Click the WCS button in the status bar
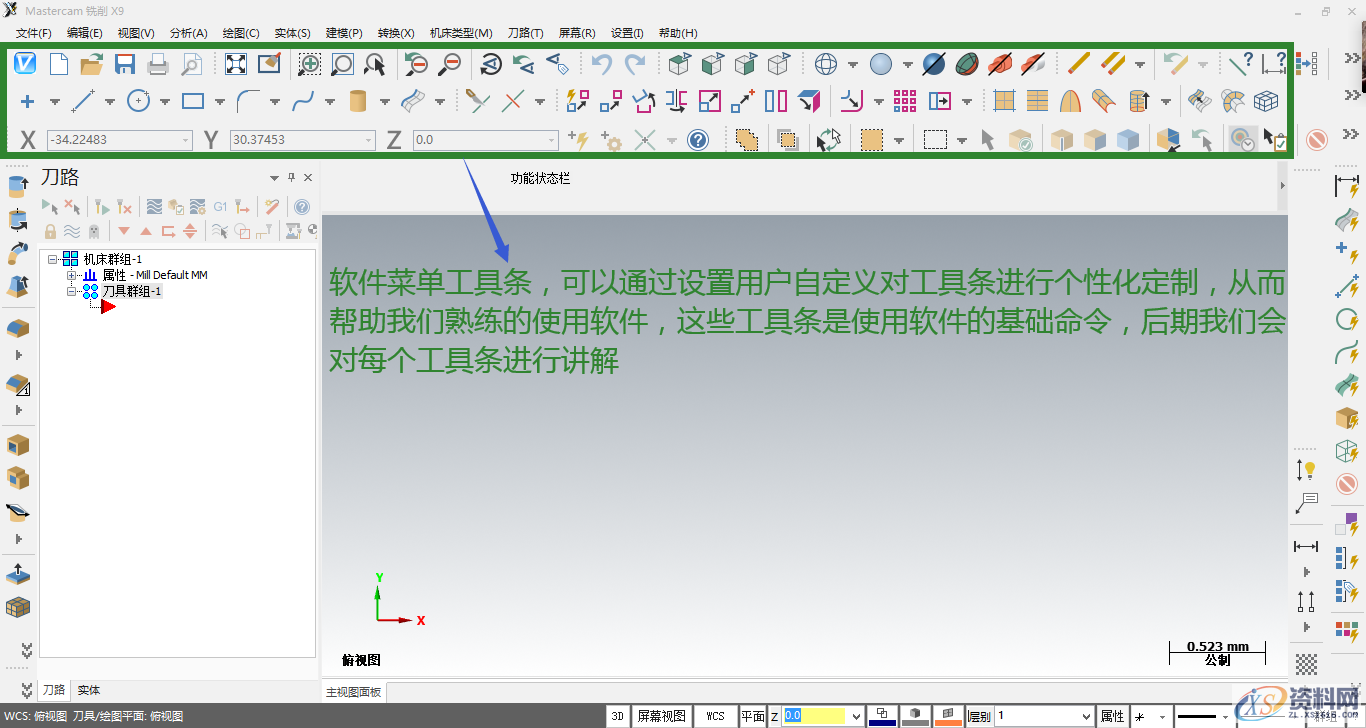This screenshot has height=728, width=1366. coord(715,716)
